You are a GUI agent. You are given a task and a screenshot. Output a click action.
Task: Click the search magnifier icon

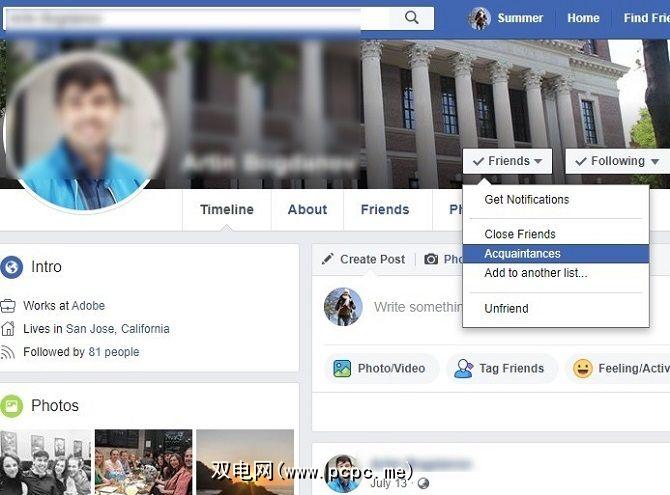click(411, 18)
